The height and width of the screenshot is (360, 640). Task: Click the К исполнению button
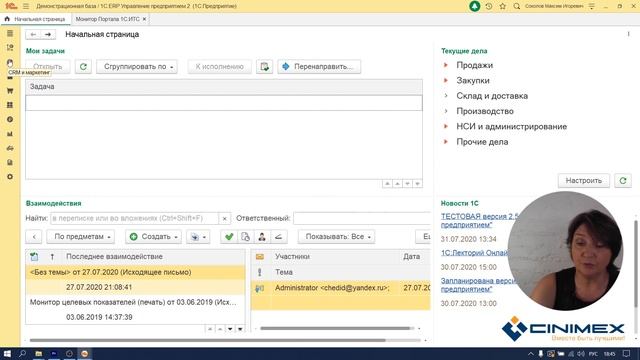[219, 67]
